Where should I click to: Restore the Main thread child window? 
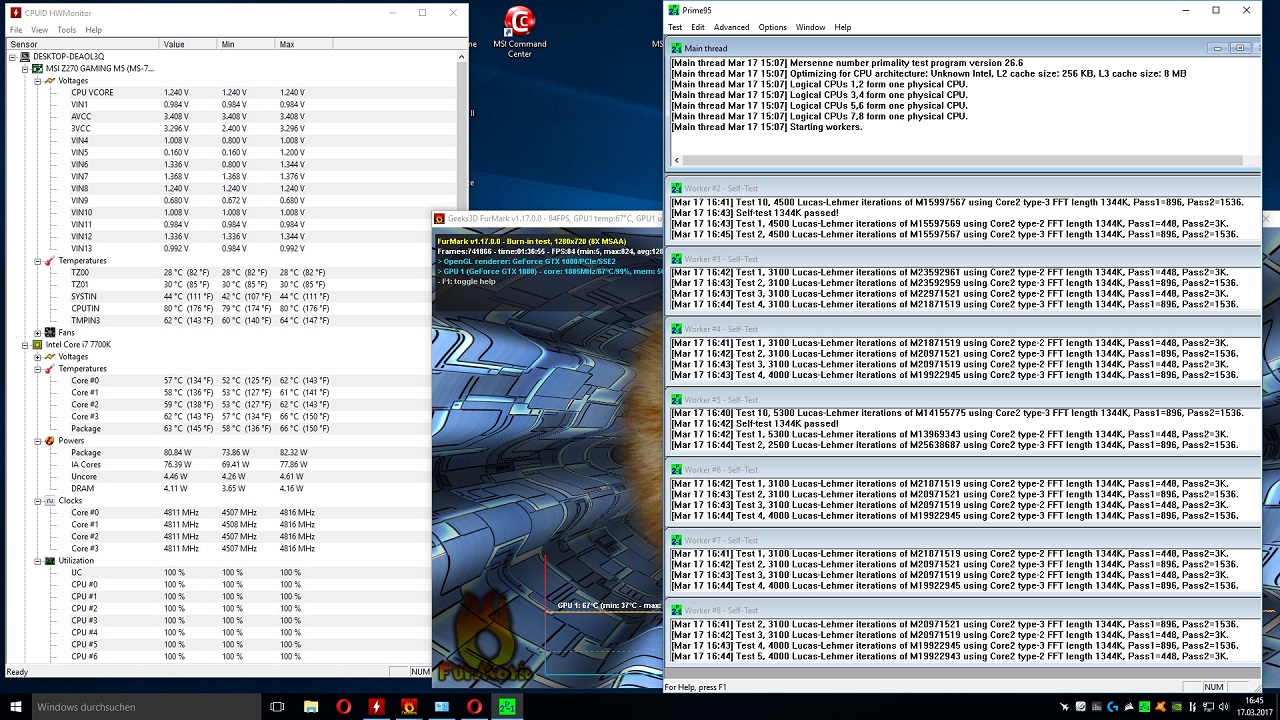(1239, 48)
